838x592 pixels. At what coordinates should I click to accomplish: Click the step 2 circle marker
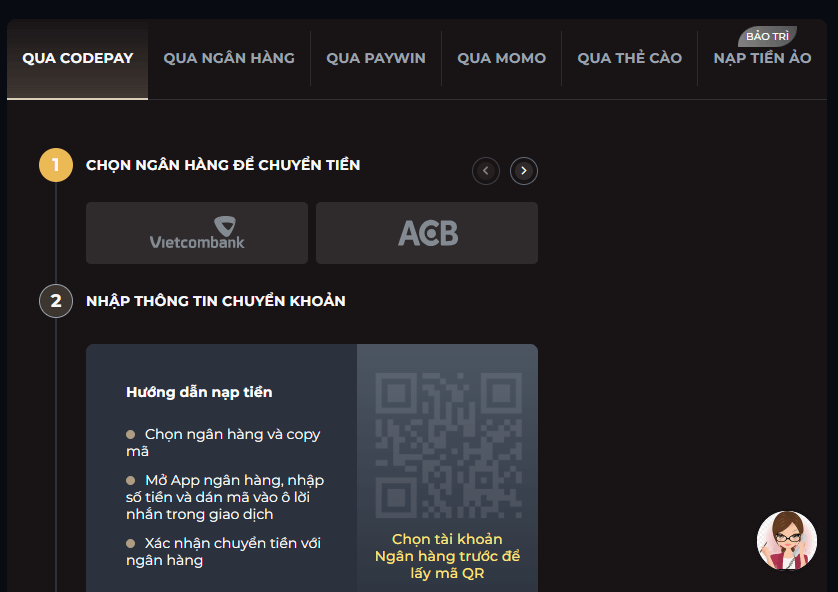(56, 301)
